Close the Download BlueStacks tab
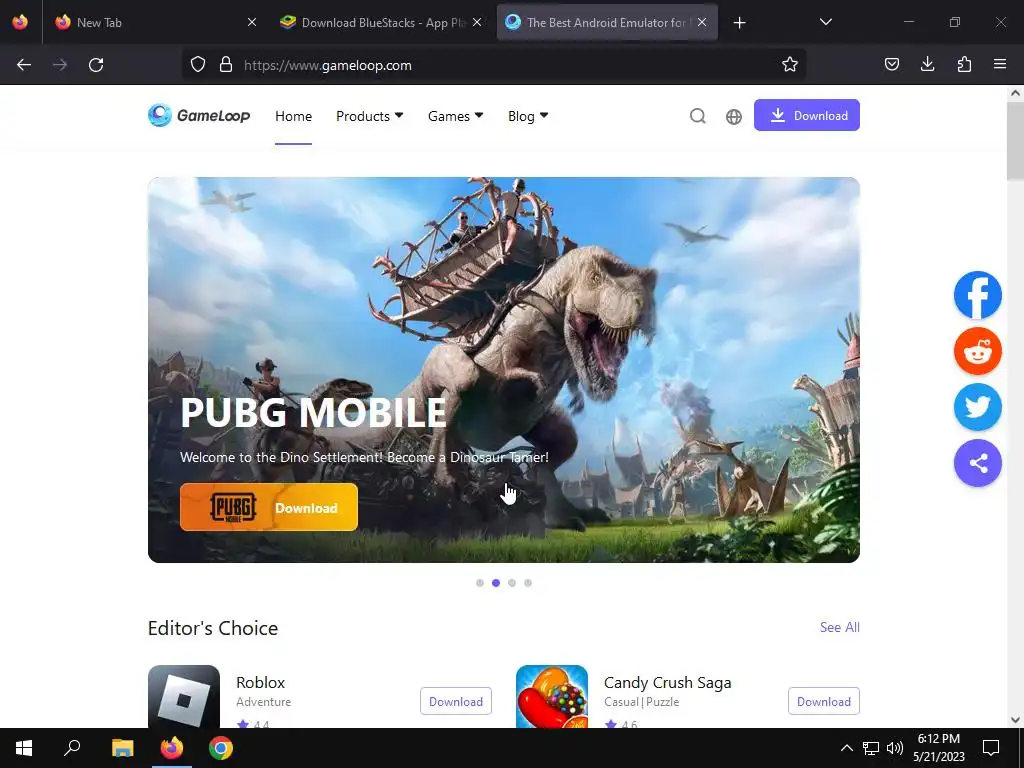Image resolution: width=1024 pixels, height=768 pixels. (477, 22)
